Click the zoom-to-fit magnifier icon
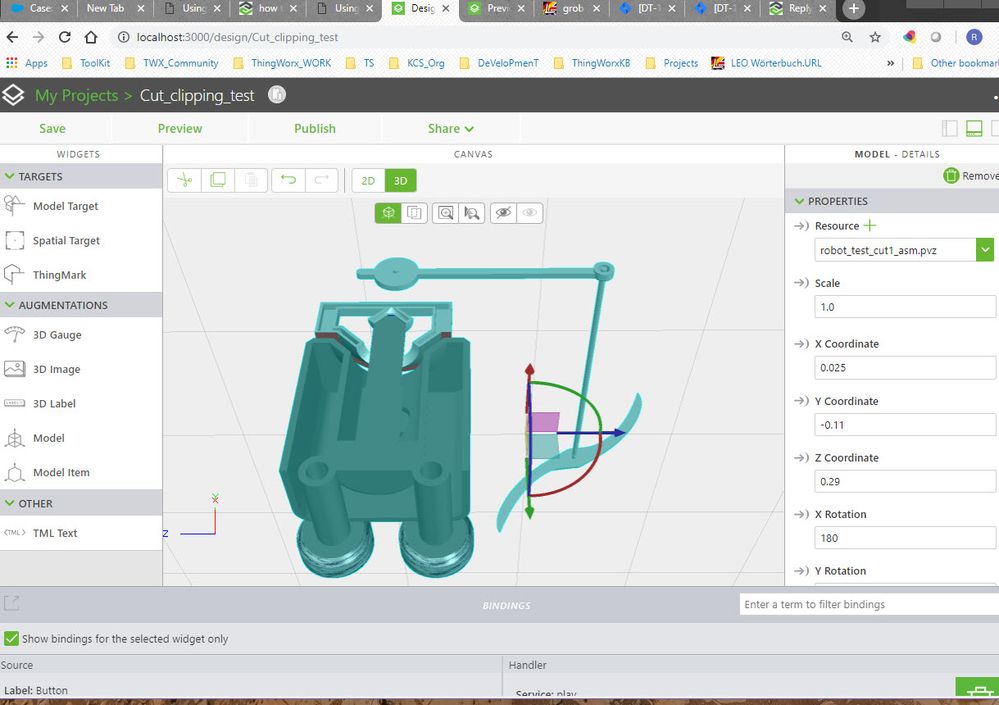Viewport: 999px width, 705px height. (445, 213)
